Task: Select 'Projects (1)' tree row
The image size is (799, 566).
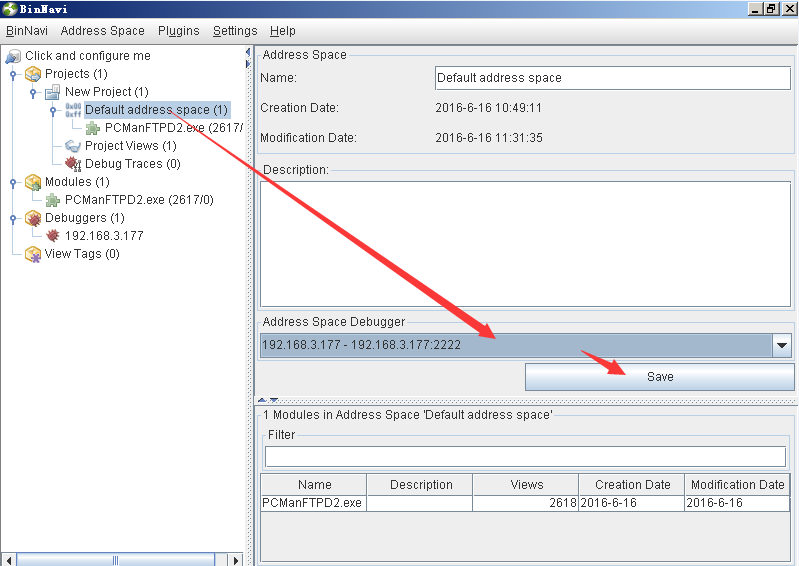Action: [76, 74]
